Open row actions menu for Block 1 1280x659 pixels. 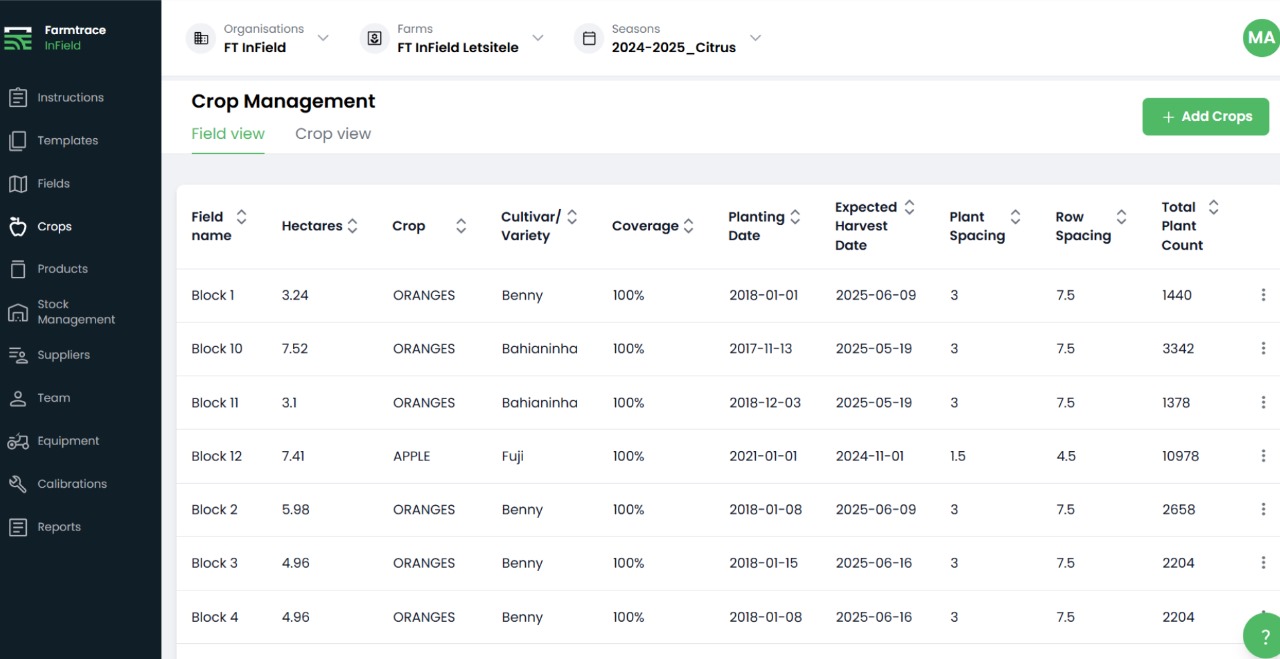pyautogui.click(x=1263, y=295)
